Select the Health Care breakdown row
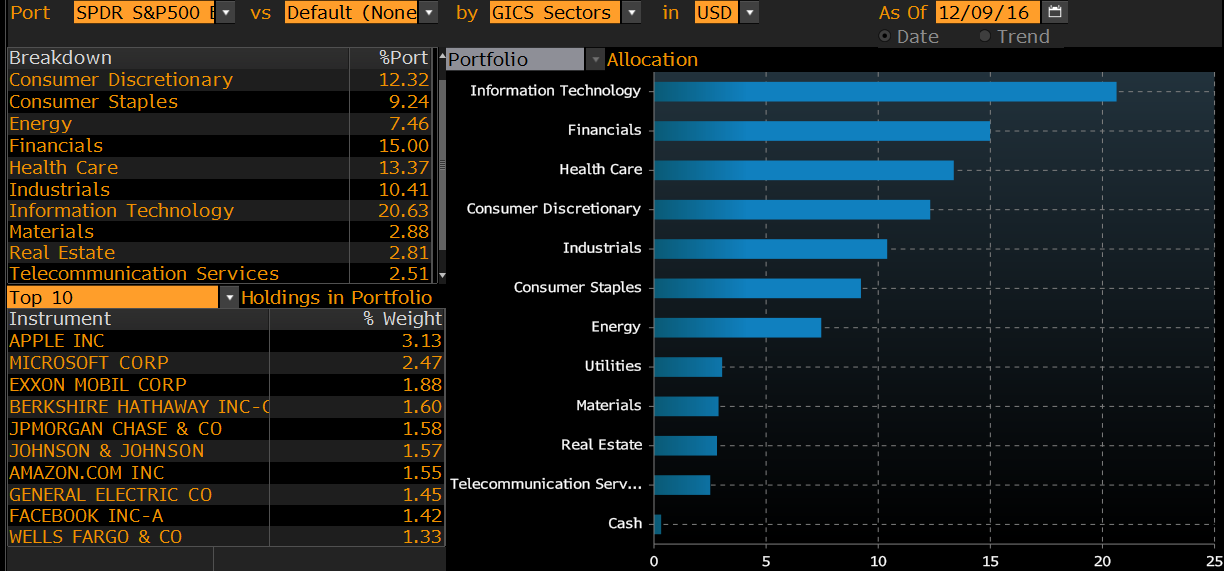This screenshot has width=1224, height=571. click(x=219, y=168)
